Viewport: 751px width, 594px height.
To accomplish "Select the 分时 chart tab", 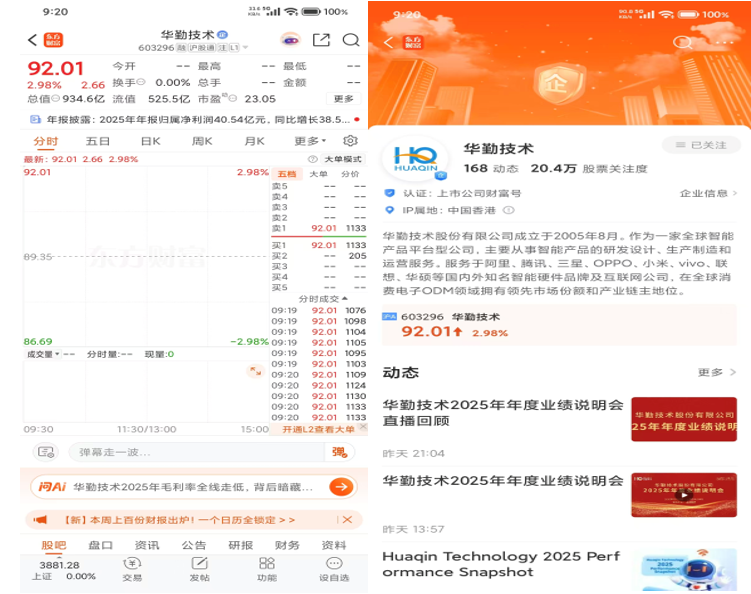I will pos(46,141).
